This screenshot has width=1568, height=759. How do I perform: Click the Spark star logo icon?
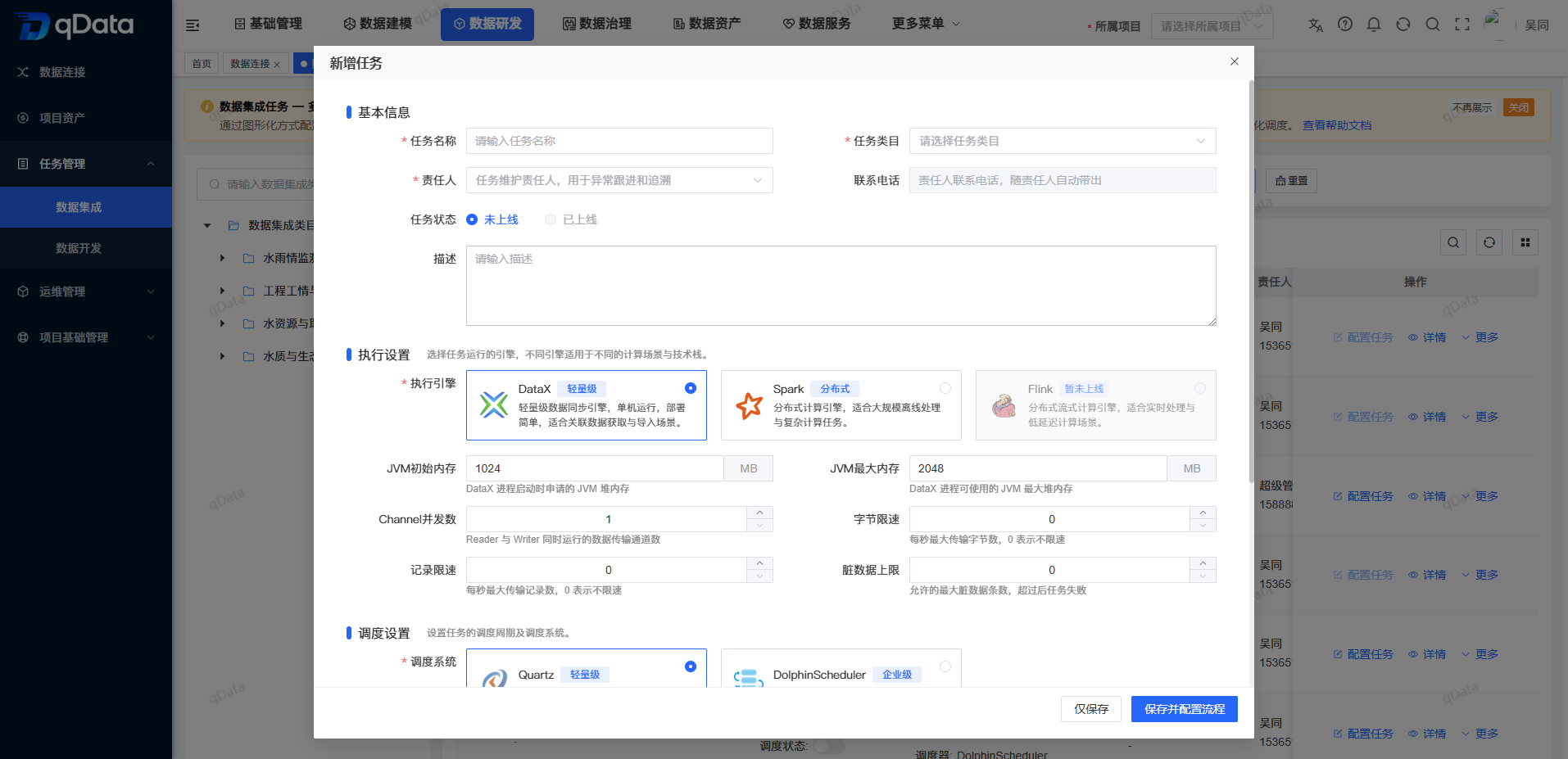(x=749, y=405)
